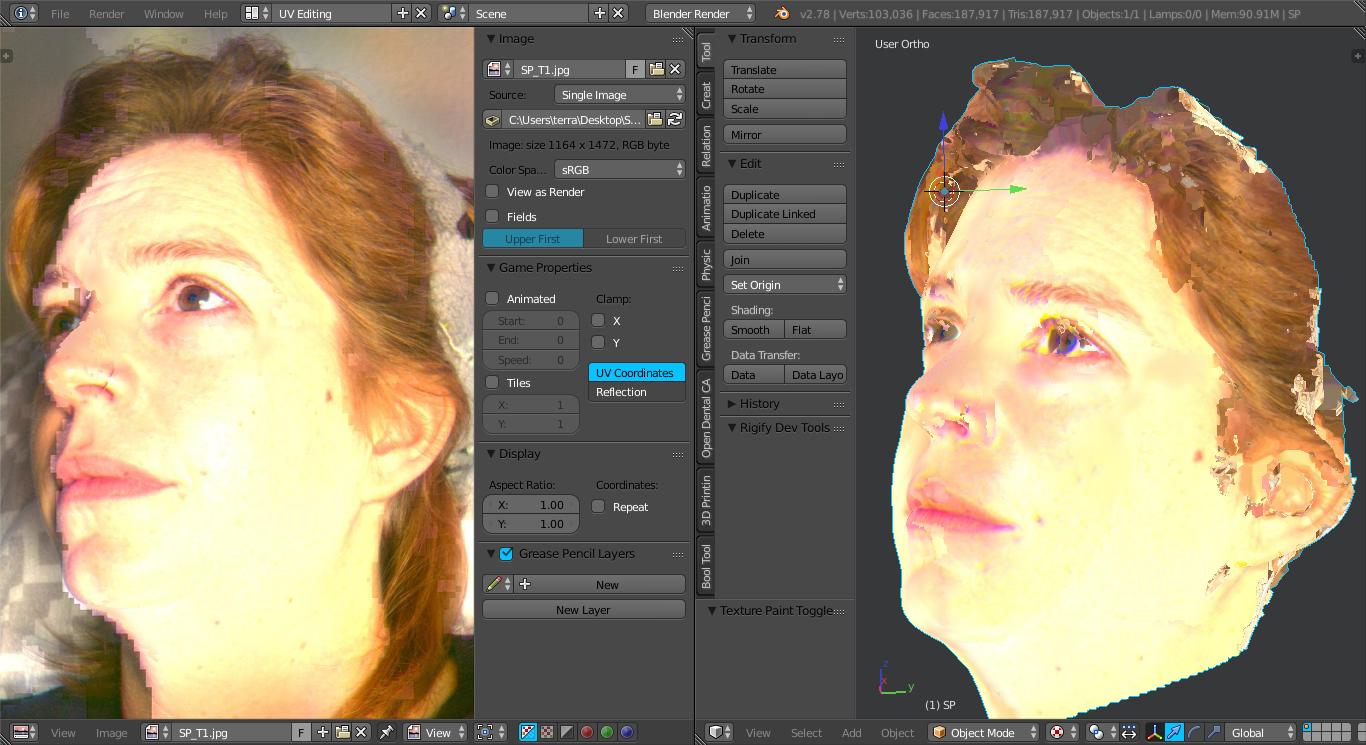Click the Translate button
Screen dimensions: 1366x745
point(785,69)
